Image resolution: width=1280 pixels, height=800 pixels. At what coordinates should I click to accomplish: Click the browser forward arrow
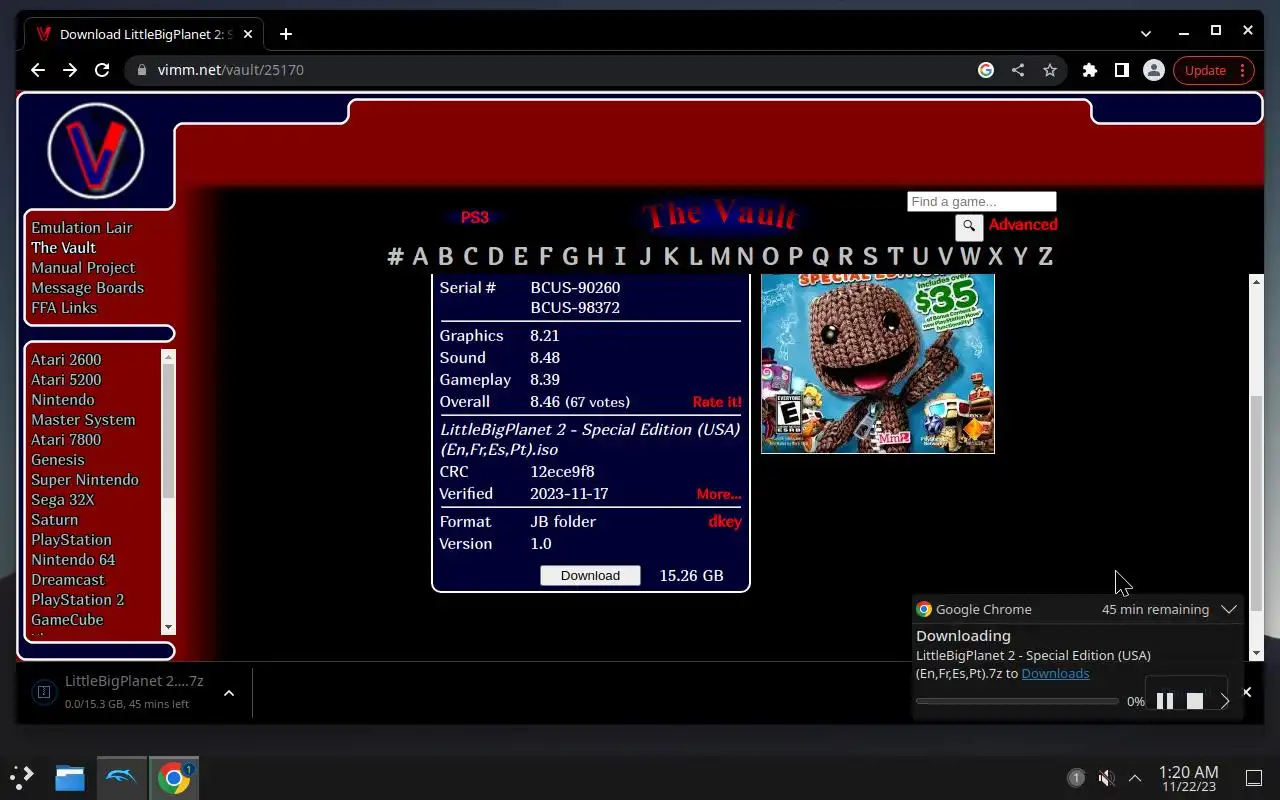tap(69, 70)
